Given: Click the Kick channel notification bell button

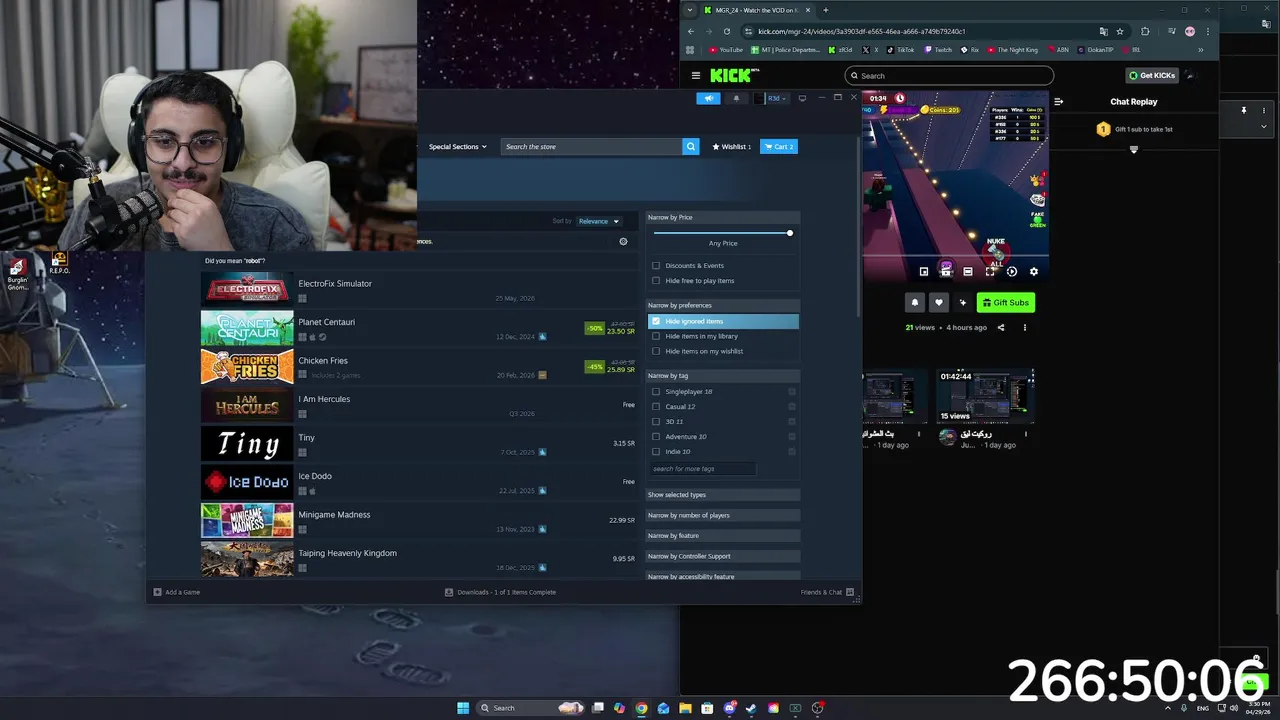Looking at the screenshot, I should click(x=914, y=302).
